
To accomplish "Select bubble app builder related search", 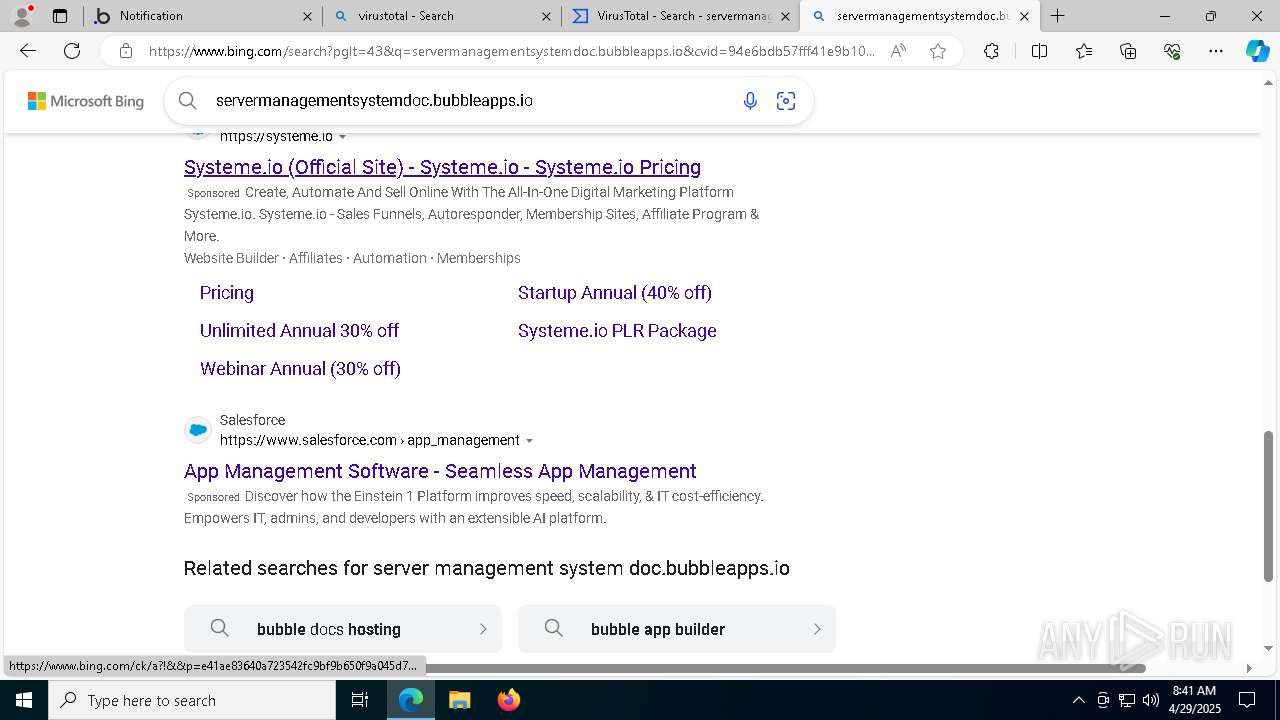I will click(677, 629).
